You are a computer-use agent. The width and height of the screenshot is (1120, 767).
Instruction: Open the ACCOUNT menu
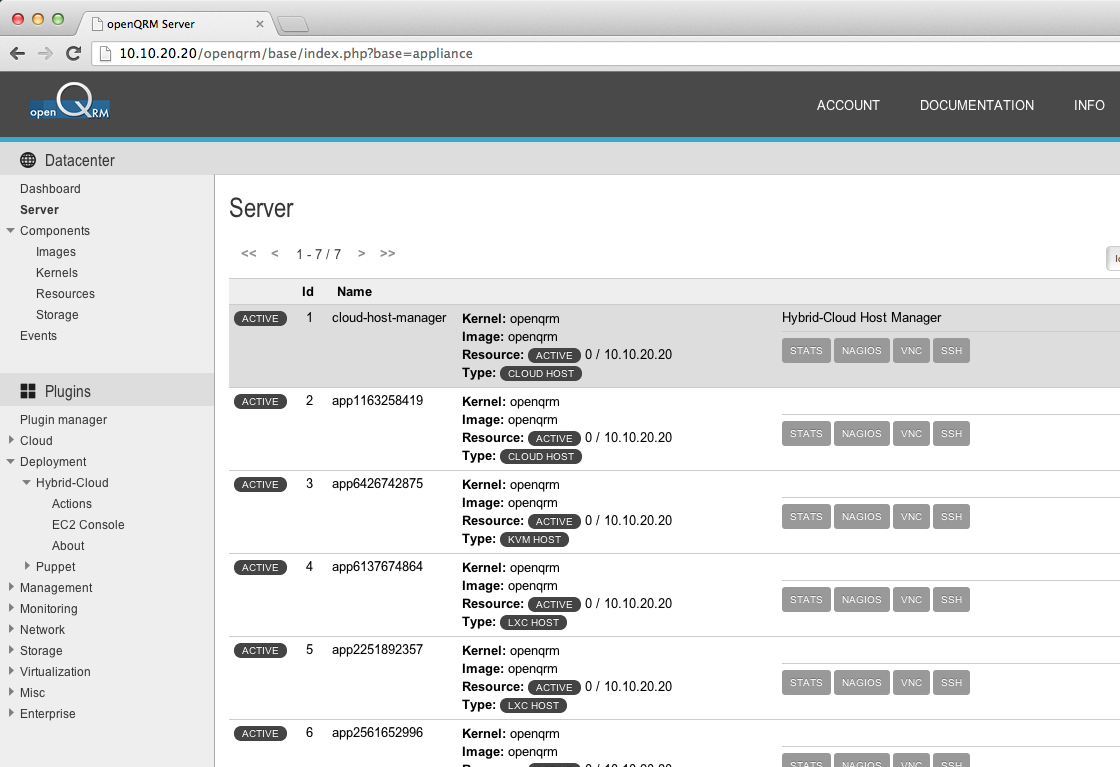point(848,105)
